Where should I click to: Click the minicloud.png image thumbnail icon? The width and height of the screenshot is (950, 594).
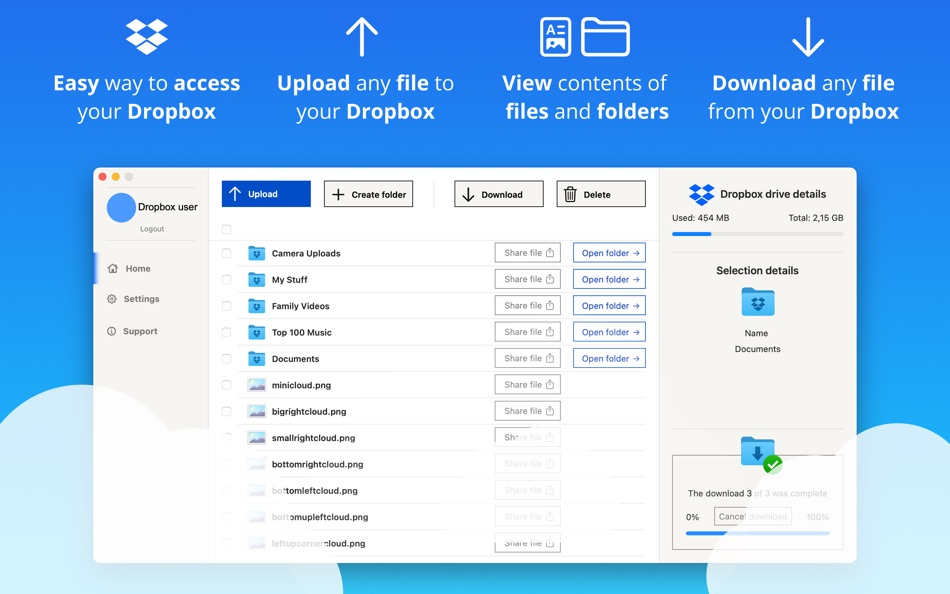point(257,385)
